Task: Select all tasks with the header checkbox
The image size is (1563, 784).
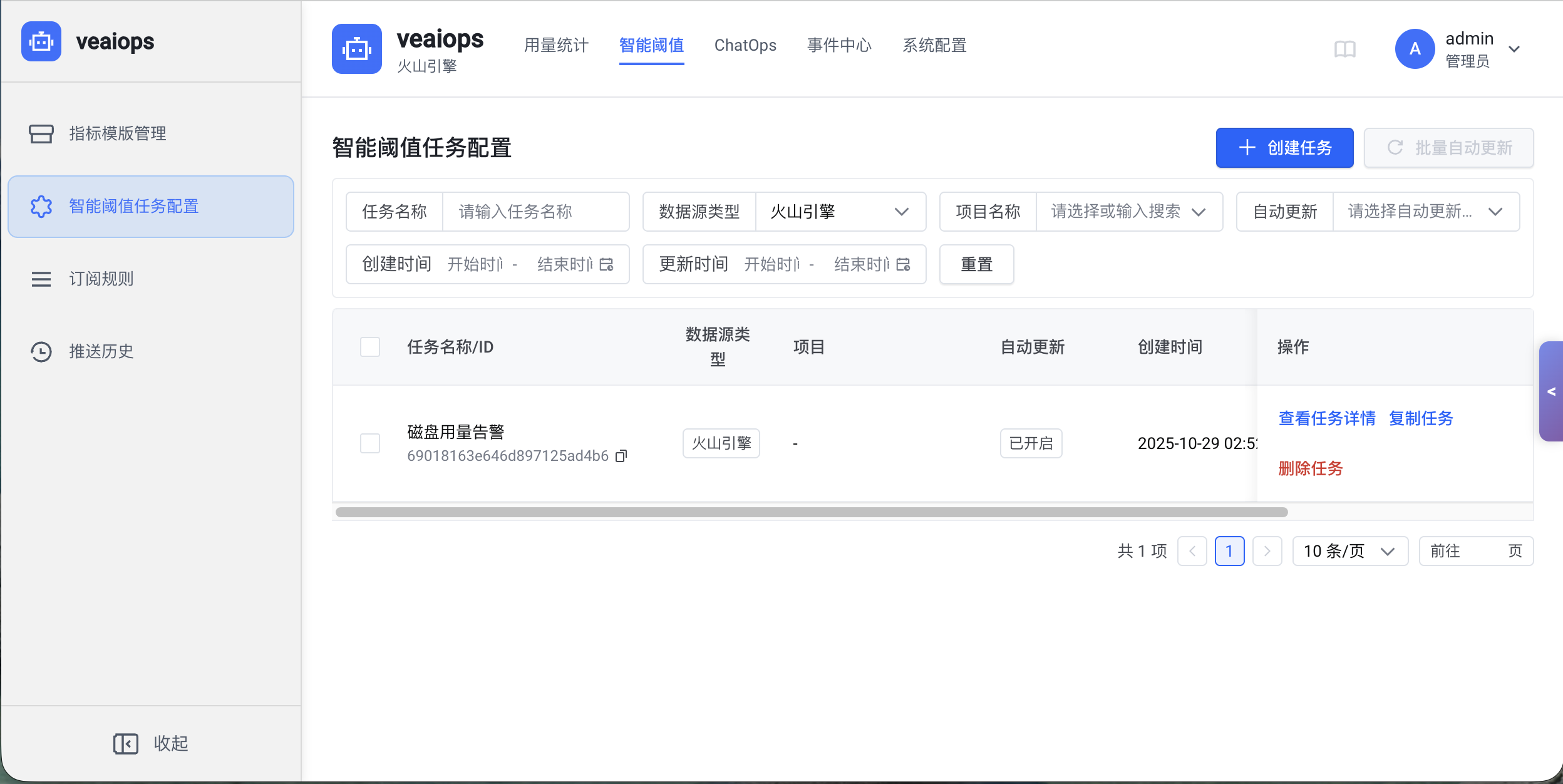Action: 369,346
